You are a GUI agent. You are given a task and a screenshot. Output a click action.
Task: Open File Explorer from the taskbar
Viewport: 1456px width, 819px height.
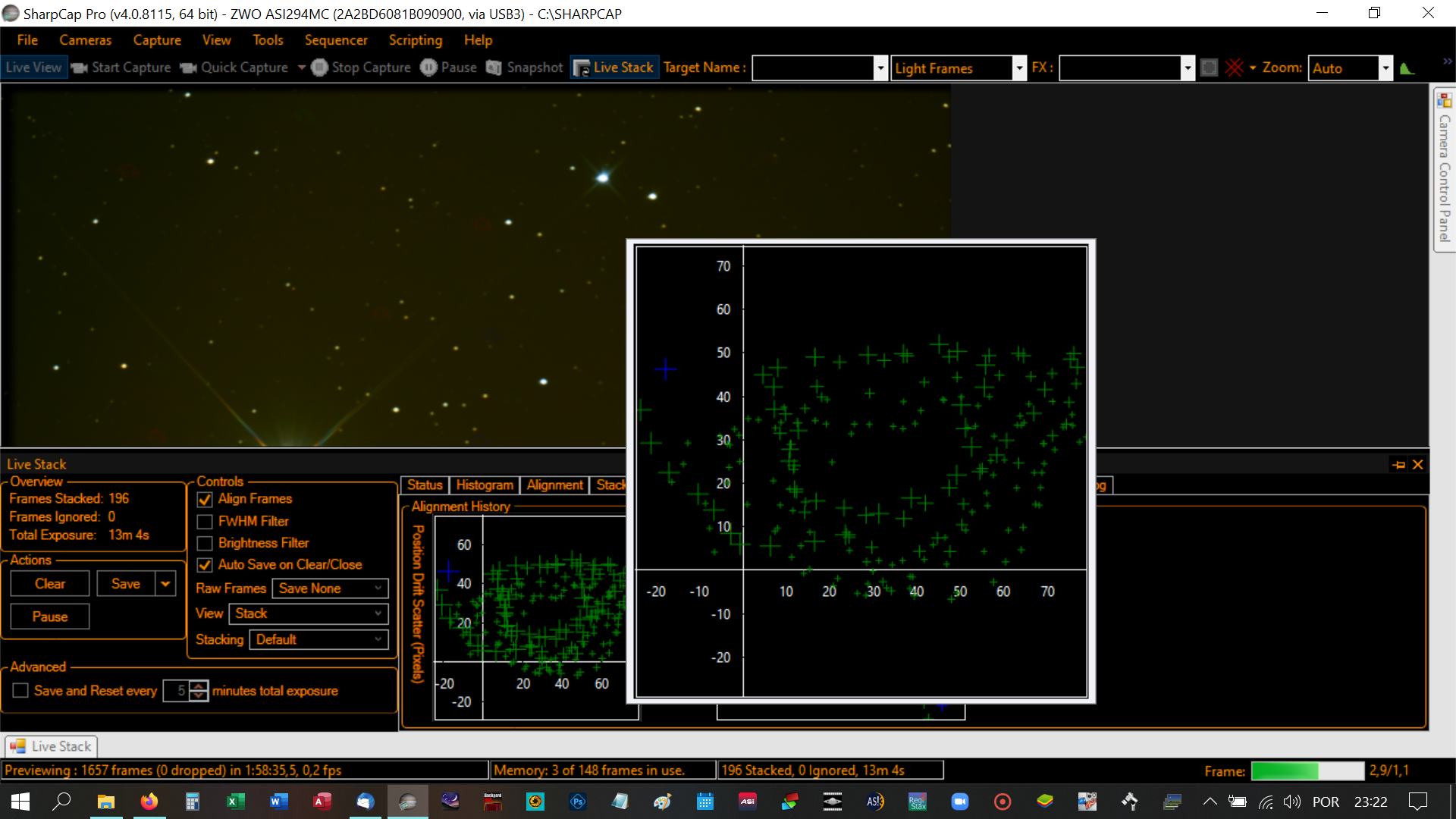click(x=106, y=802)
